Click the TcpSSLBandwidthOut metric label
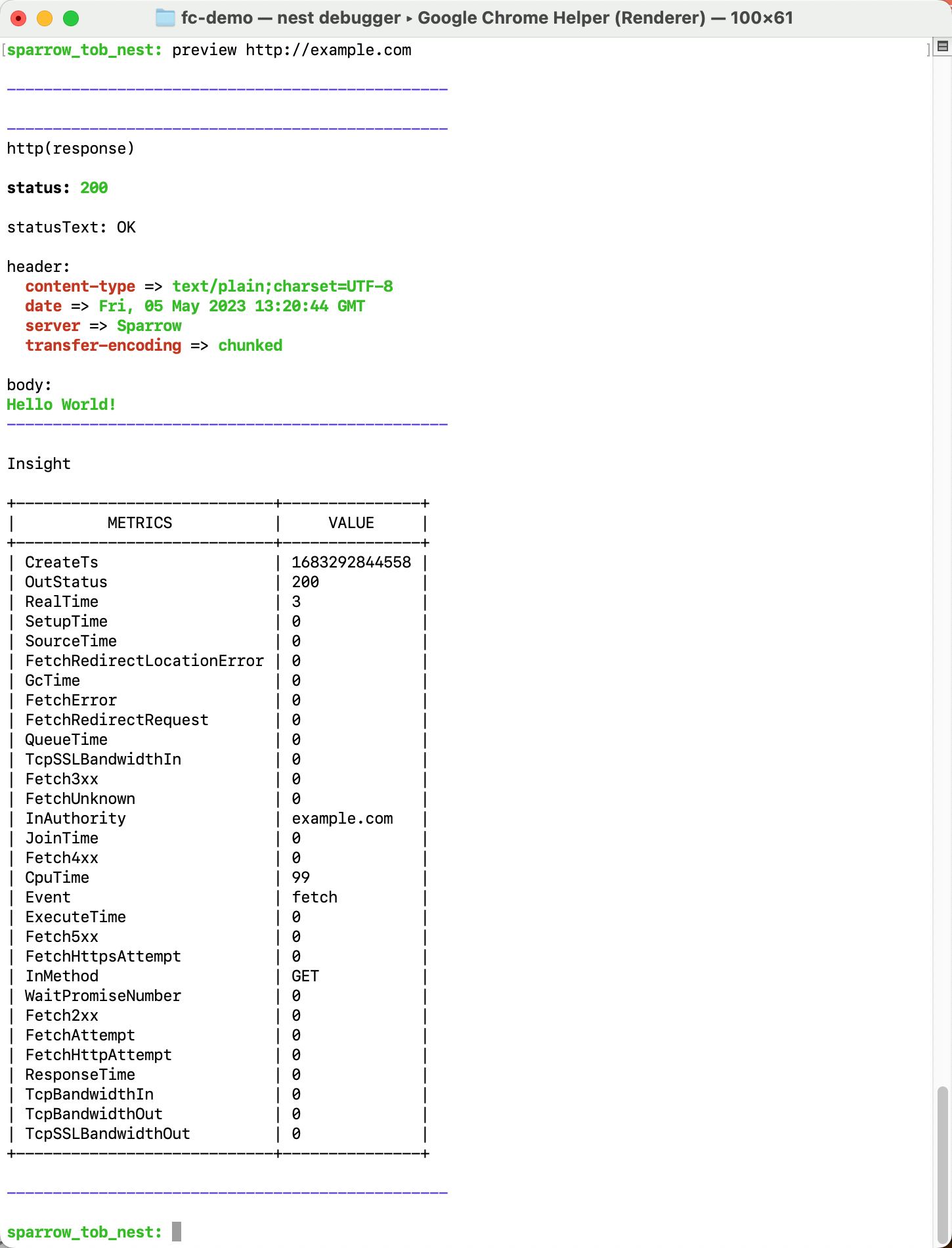952x1248 pixels. pos(108,1134)
